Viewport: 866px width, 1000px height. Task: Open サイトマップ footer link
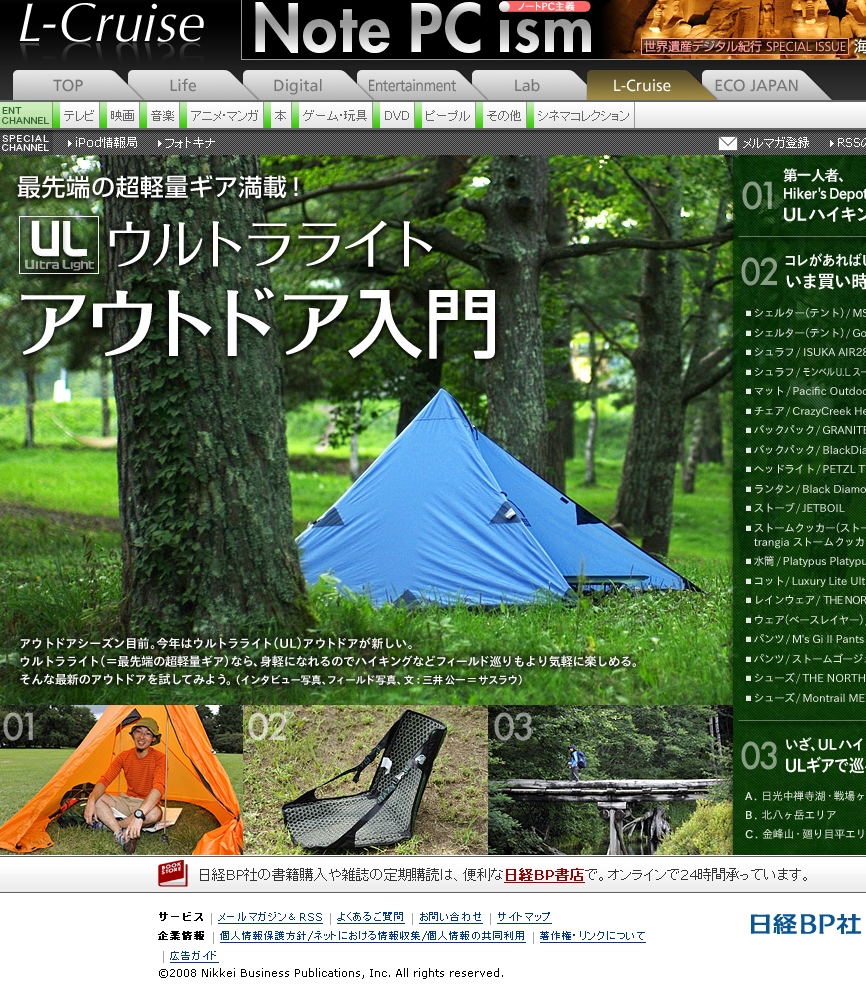524,917
